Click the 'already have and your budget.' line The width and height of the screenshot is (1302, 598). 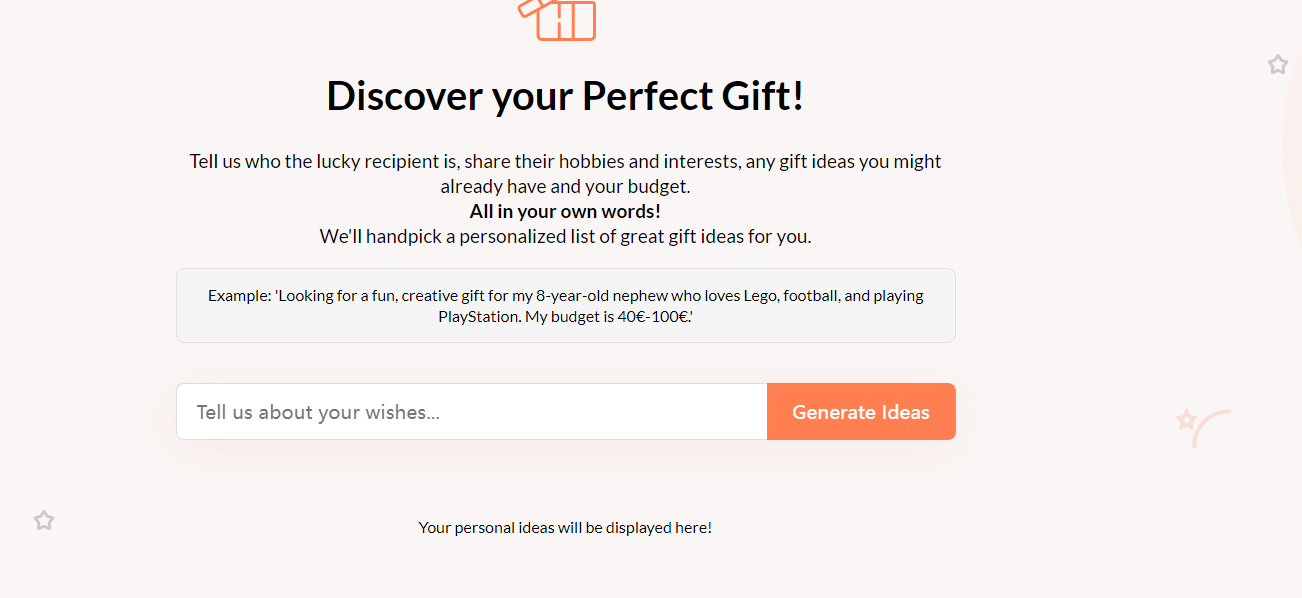566,187
